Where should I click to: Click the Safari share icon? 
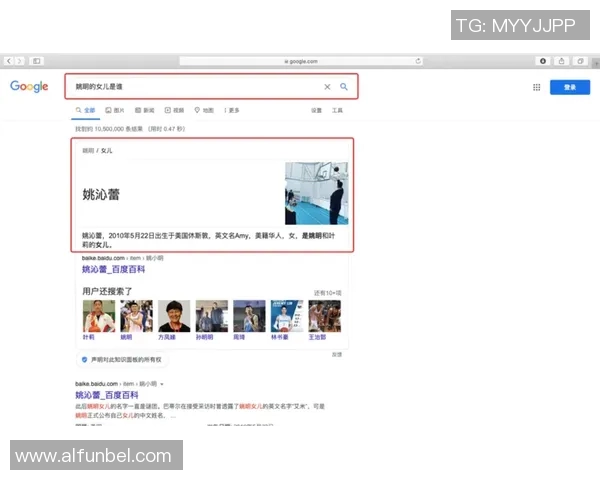pos(562,61)
